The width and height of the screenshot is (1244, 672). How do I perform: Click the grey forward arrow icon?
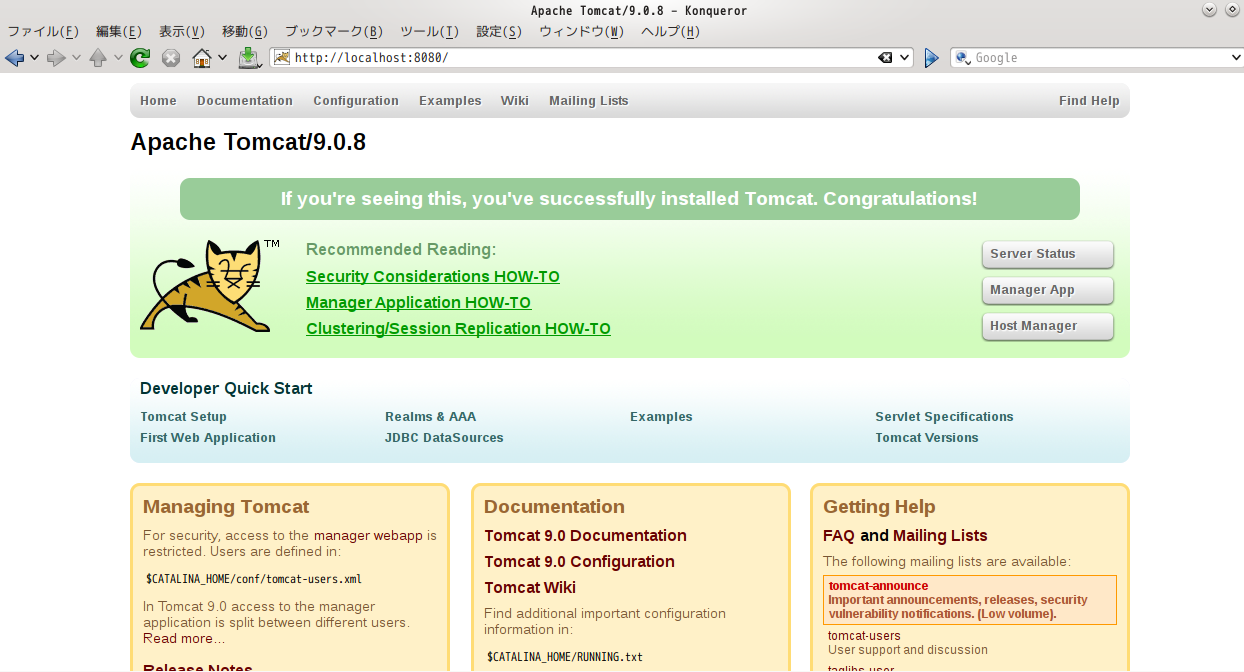pos(56,58)
